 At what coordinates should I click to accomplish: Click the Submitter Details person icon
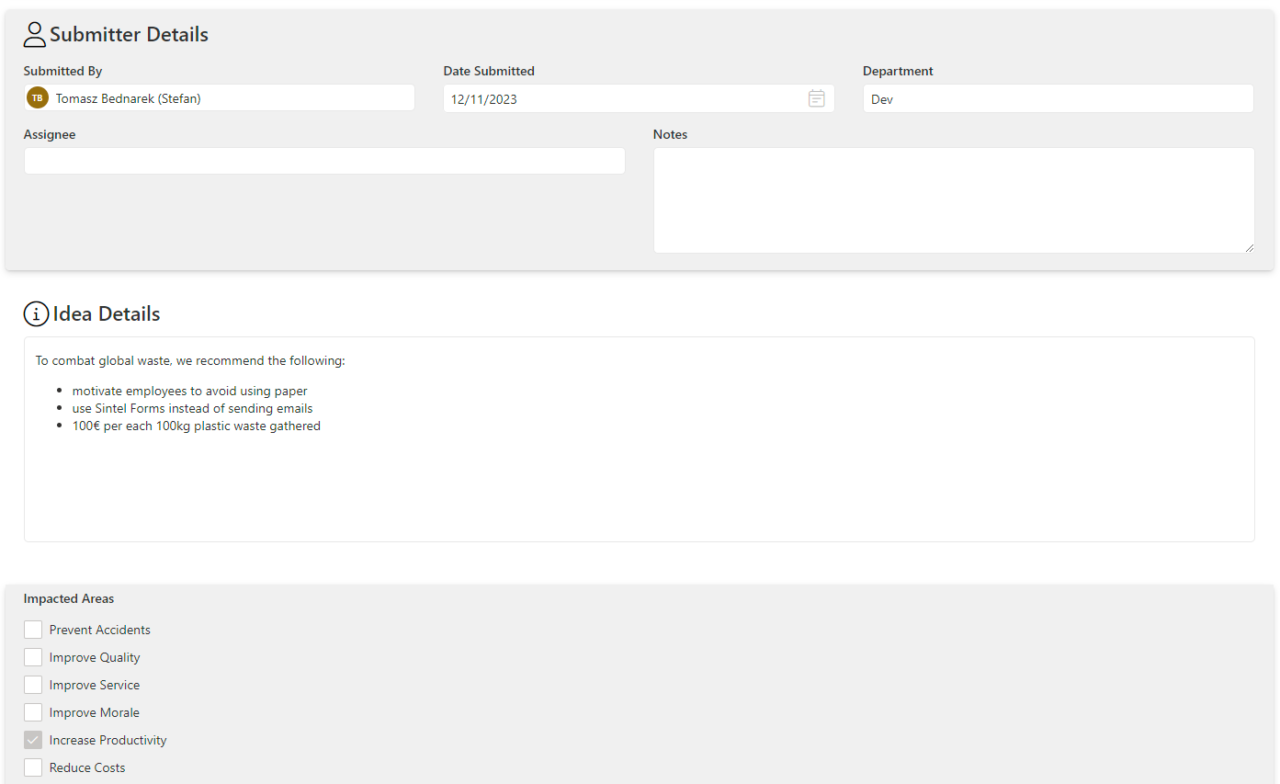(x=34, y=33)
